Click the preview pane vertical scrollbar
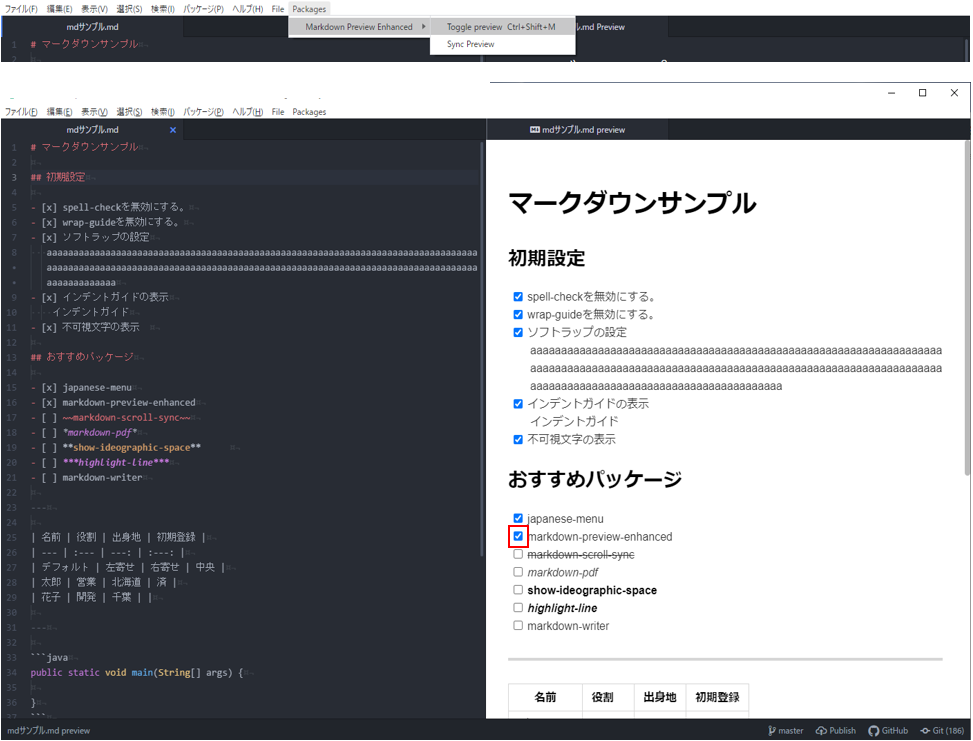 point(967,308)
